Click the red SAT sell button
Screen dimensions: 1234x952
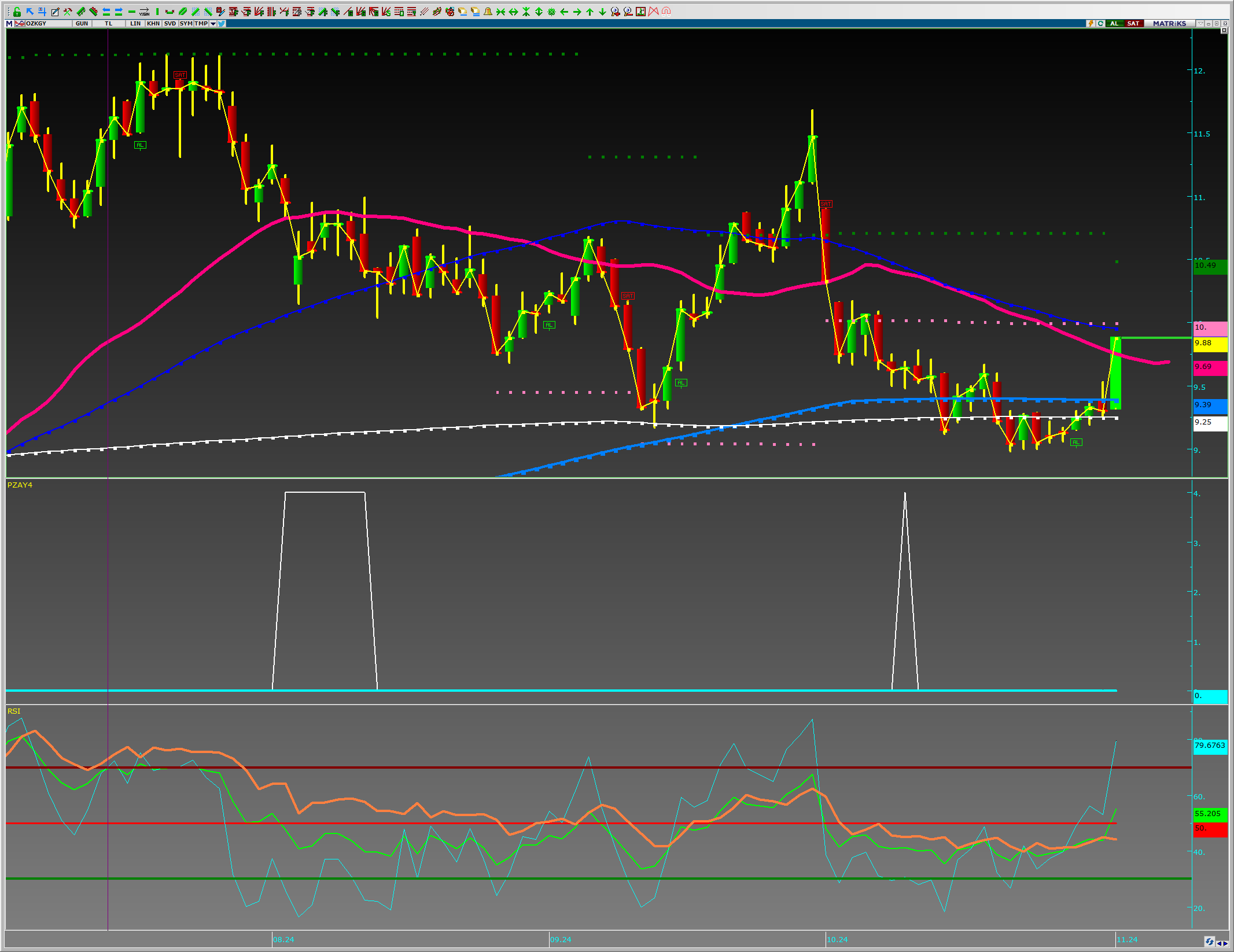(x=1133, y=24)
